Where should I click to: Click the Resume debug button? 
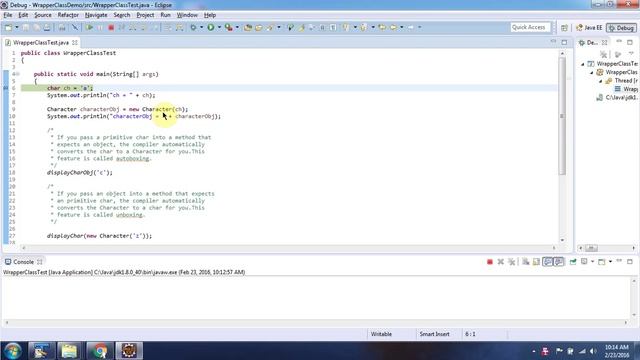click(89, 28)
